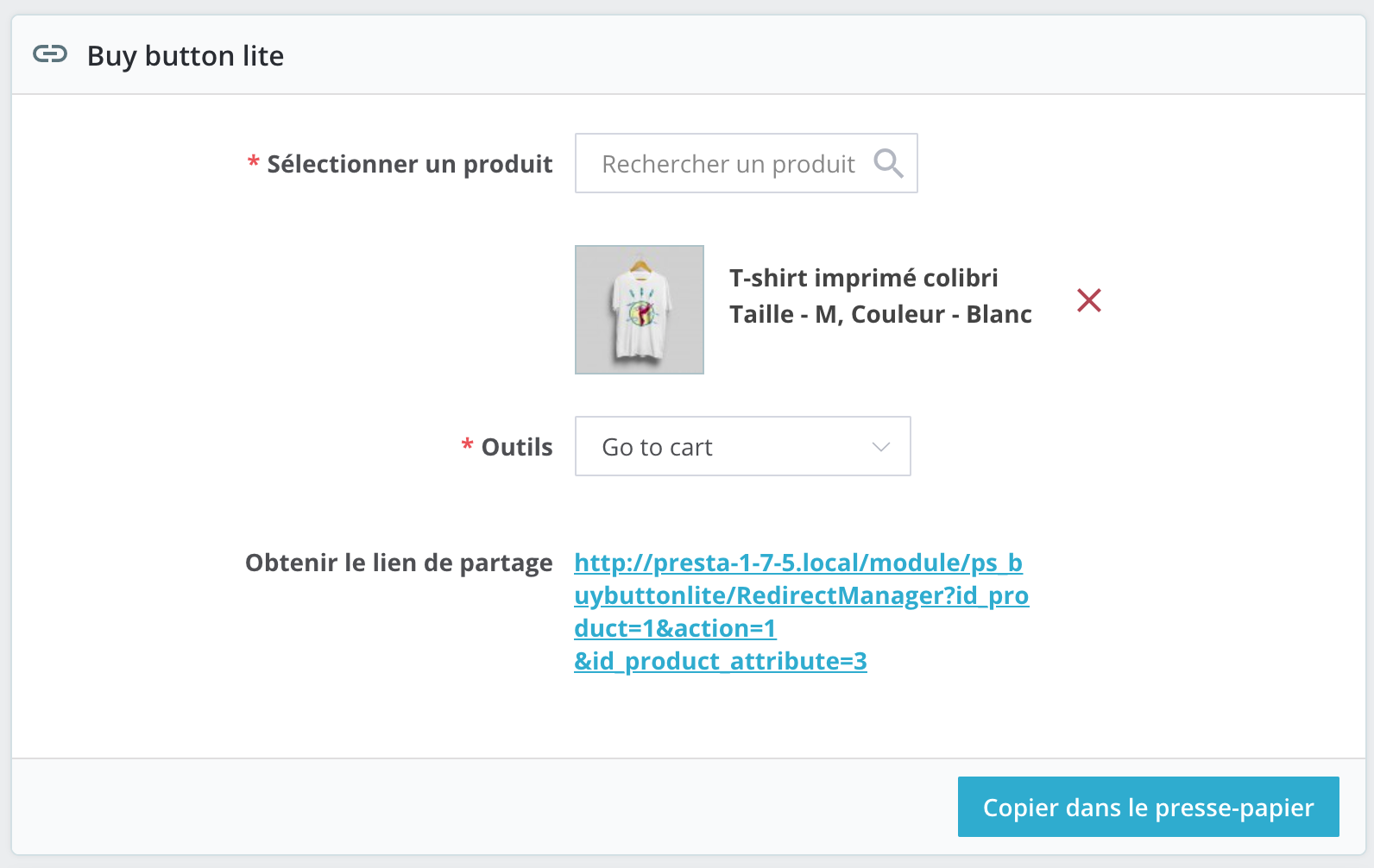1374x868 pixels.
Task: Focus the Rechercher un produit search field
Action: (x=728, y=164)
